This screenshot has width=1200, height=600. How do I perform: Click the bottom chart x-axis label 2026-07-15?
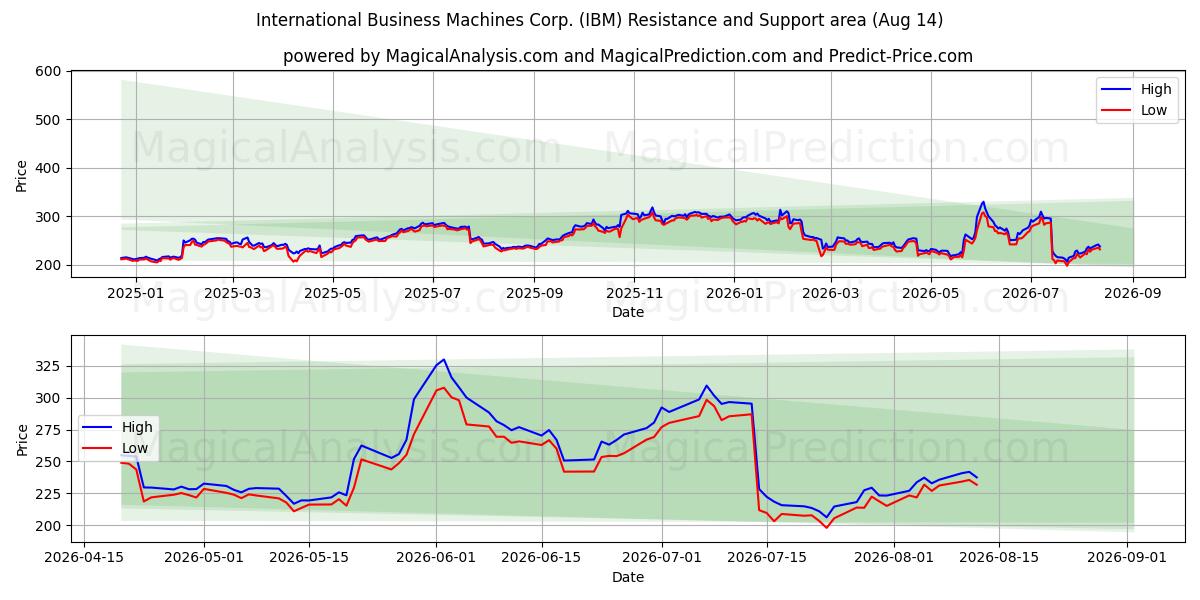[767, 558]
